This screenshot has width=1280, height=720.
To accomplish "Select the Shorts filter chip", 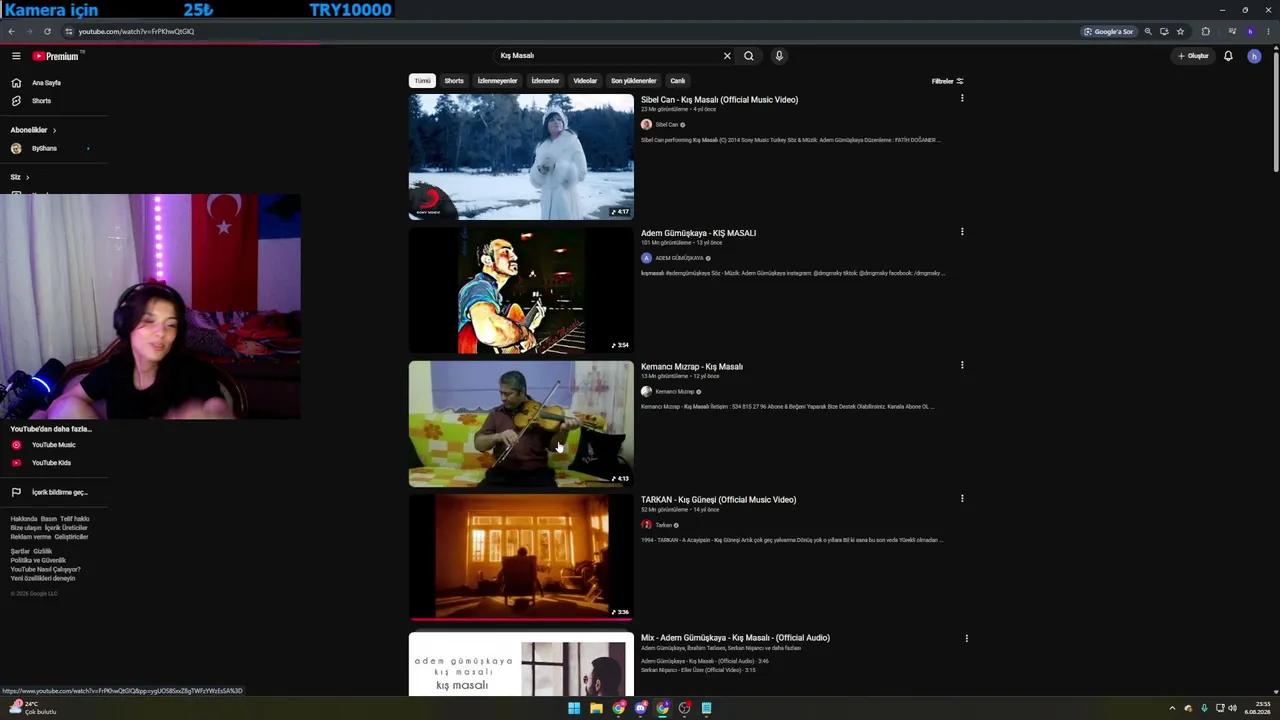I will click(x=454, y=81).
